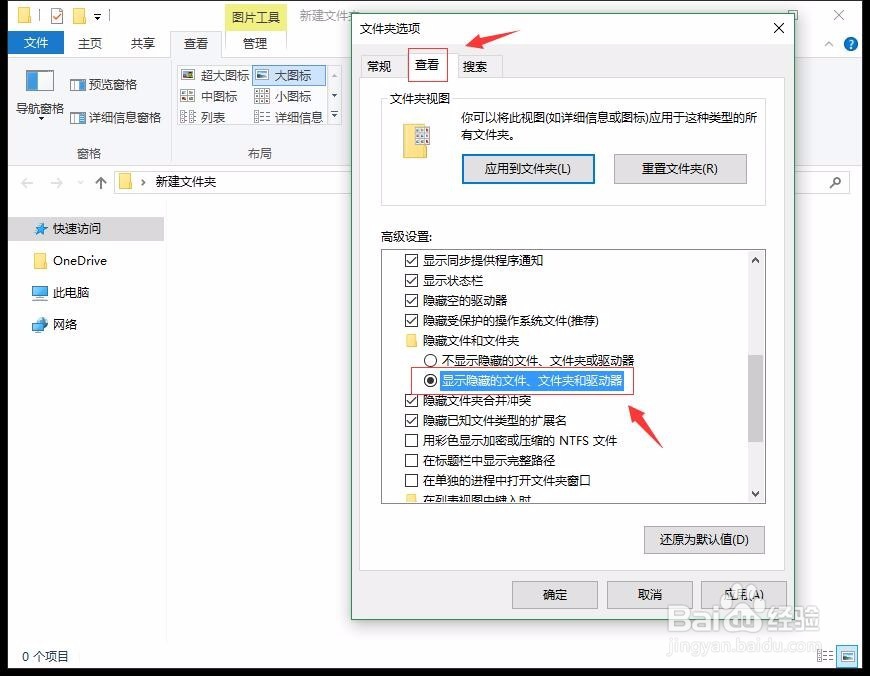The image size is (870, 676).
Task: Close the Folder Options dialog
Action: [x=779, y=28]
